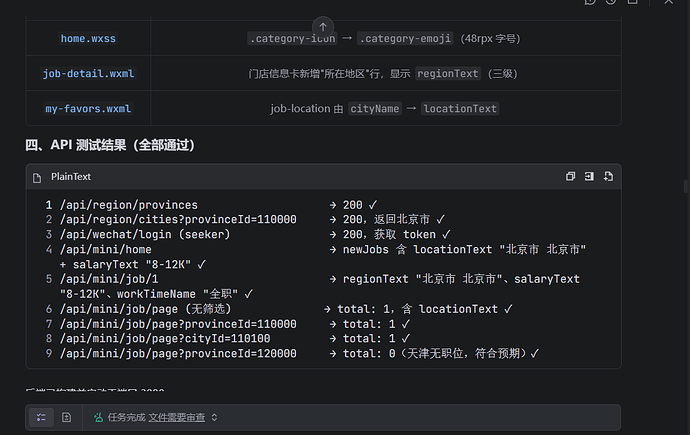This screenshot has height=435, width=690.
Task: Click the .category-icon code tag
Action: point(293,39)
